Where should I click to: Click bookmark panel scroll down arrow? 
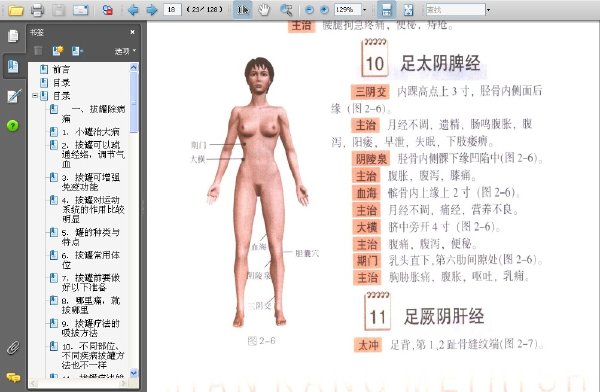click(x=134, y=372)
